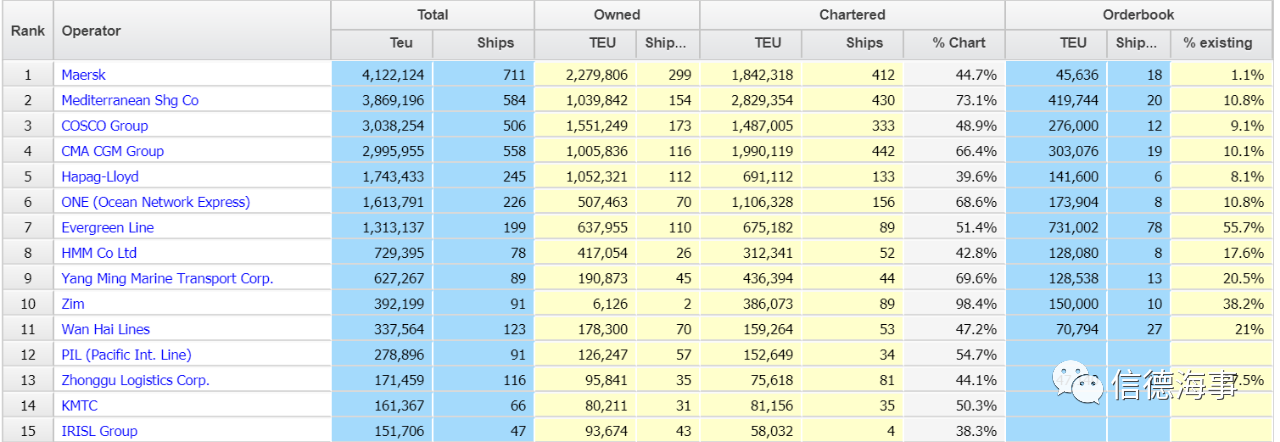Select Zhonggu total ships cell 116
Screen dimensions: 1280x442
[484, 380]
